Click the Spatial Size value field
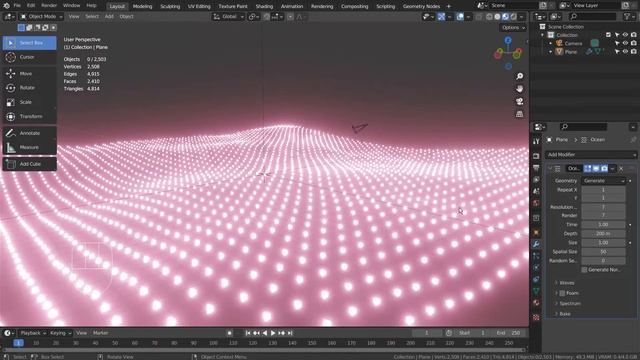640x360 pixels. [x=603, y=252]
